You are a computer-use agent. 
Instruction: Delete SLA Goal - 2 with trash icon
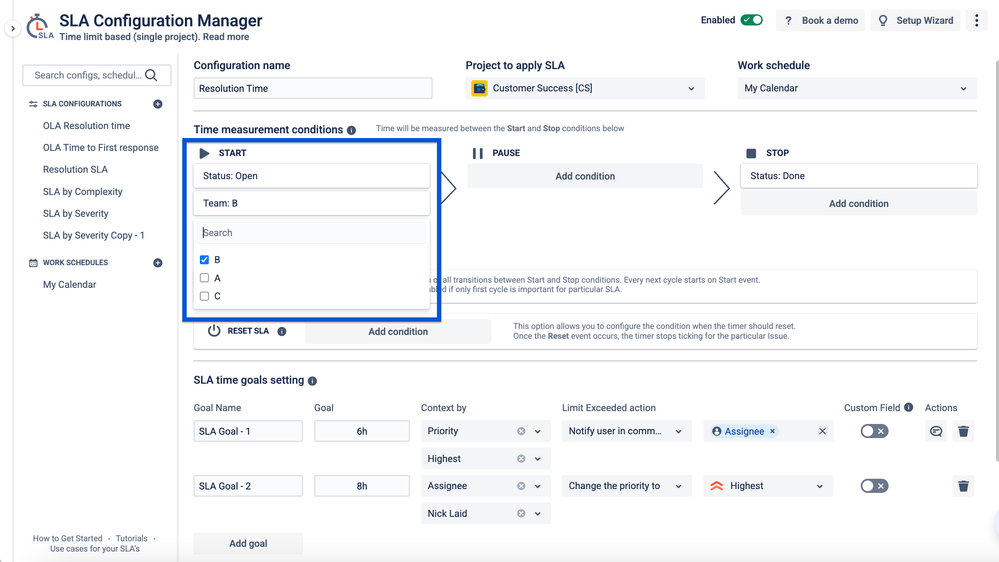coord(963,486)
